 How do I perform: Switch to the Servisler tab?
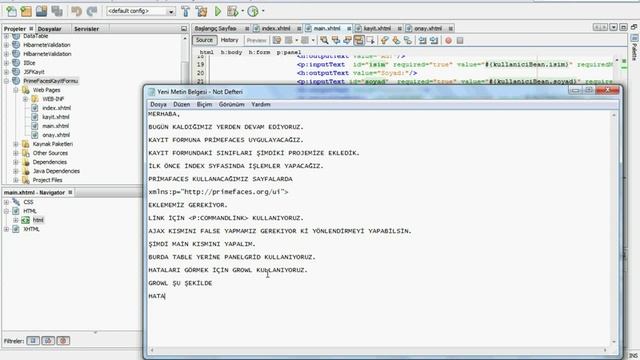point(86,29)
